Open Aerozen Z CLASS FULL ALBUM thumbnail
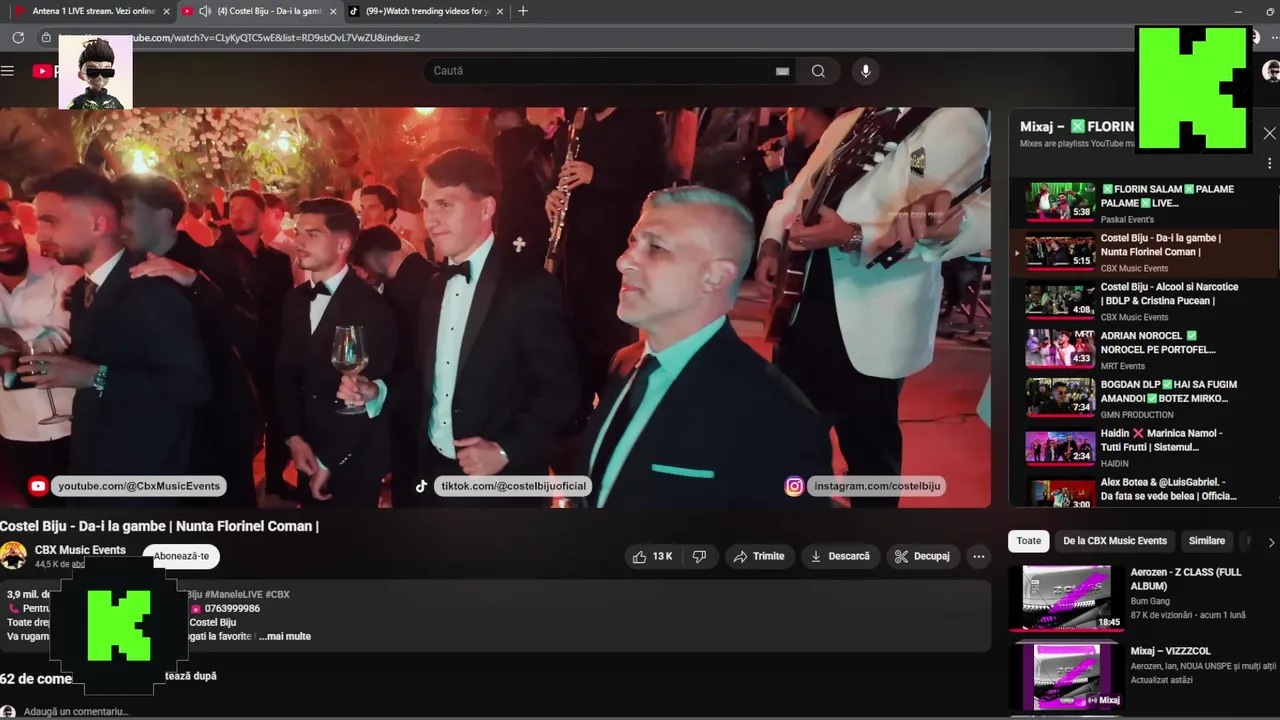 point(1065,598)
